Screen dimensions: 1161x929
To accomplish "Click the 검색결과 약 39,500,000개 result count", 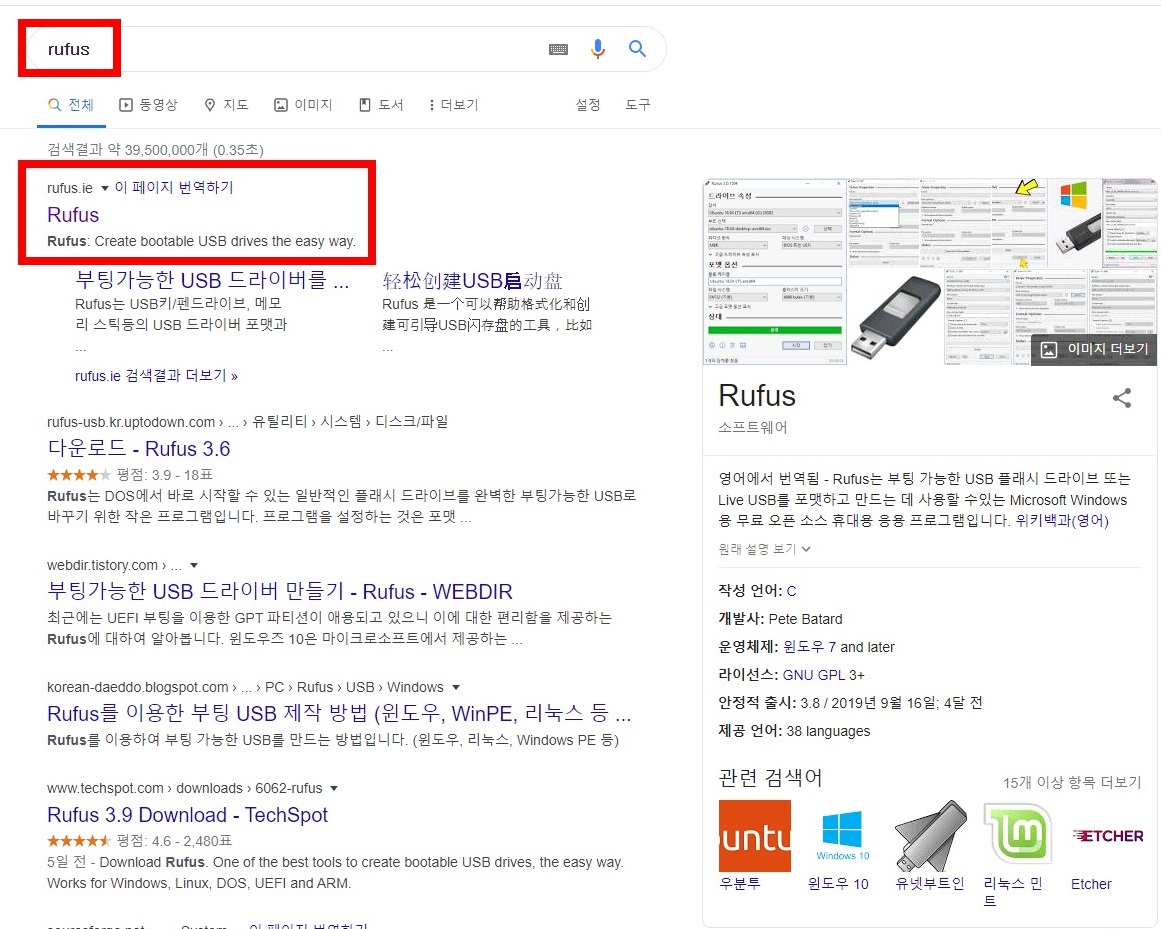I will point(155,150).
